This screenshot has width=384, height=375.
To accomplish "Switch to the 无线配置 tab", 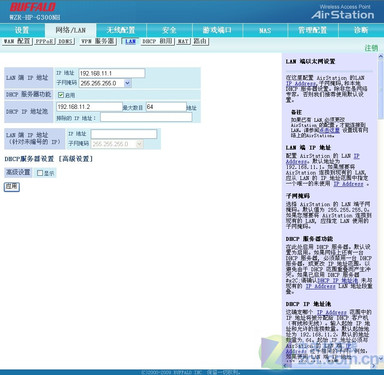I will (x=121, y=30).
